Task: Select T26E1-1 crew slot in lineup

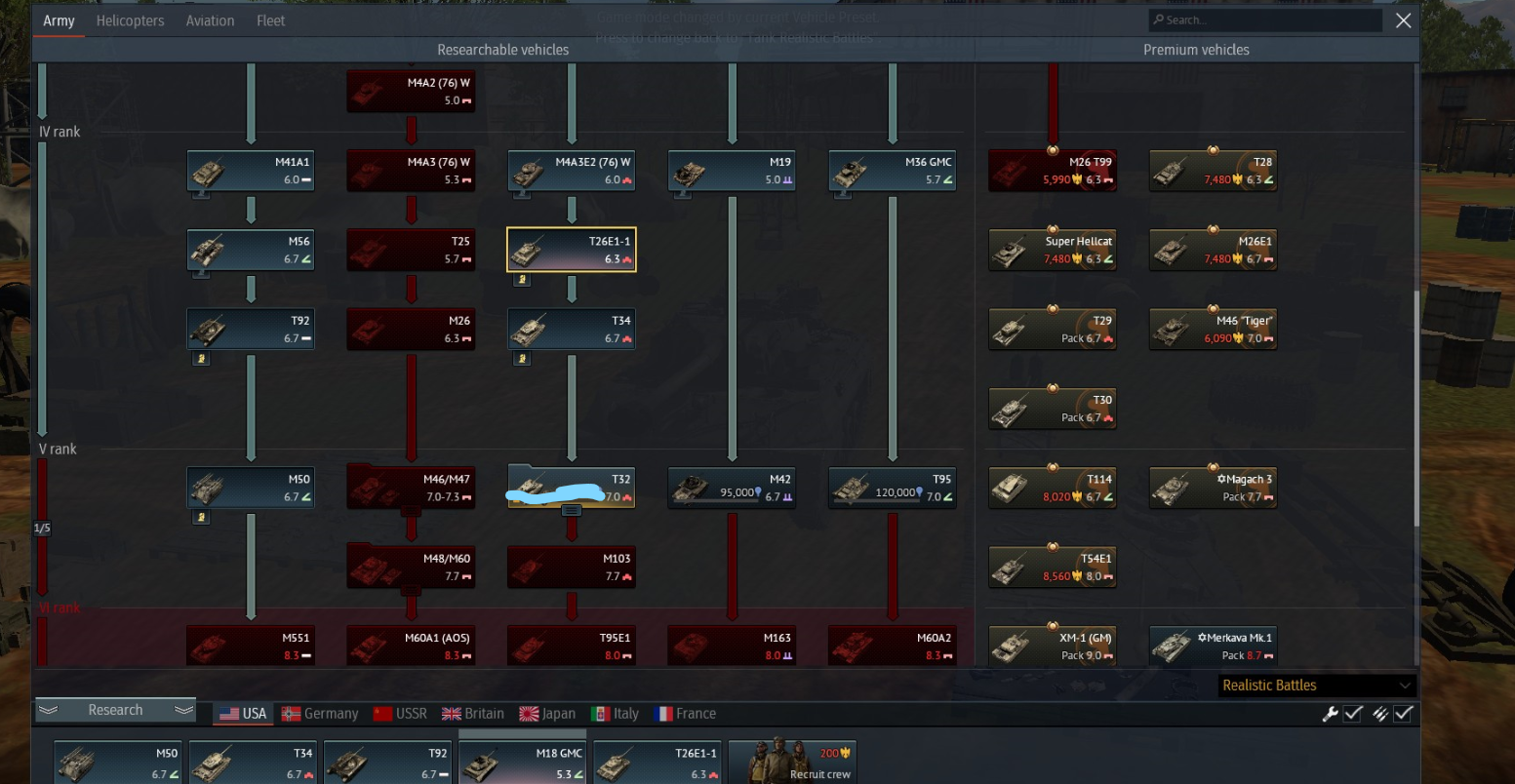Action: pyautogui.click(x=657, y=763)
